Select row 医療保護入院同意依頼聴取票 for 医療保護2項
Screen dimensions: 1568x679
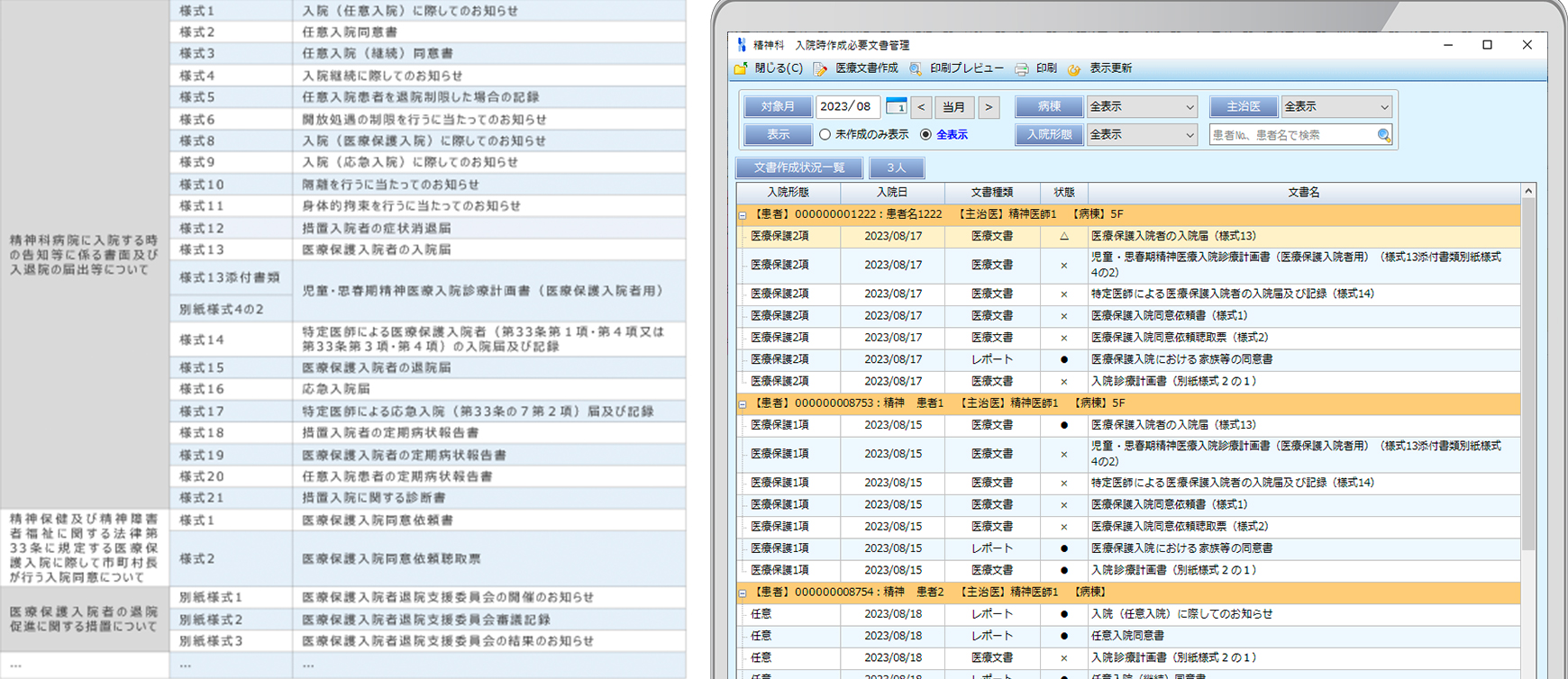pos(1129,338)
